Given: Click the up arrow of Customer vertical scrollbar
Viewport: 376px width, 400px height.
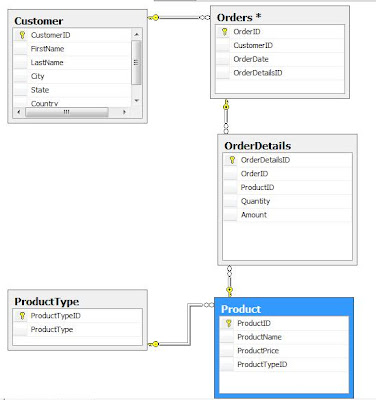Looking at the screenshot, I should (136, 34).
